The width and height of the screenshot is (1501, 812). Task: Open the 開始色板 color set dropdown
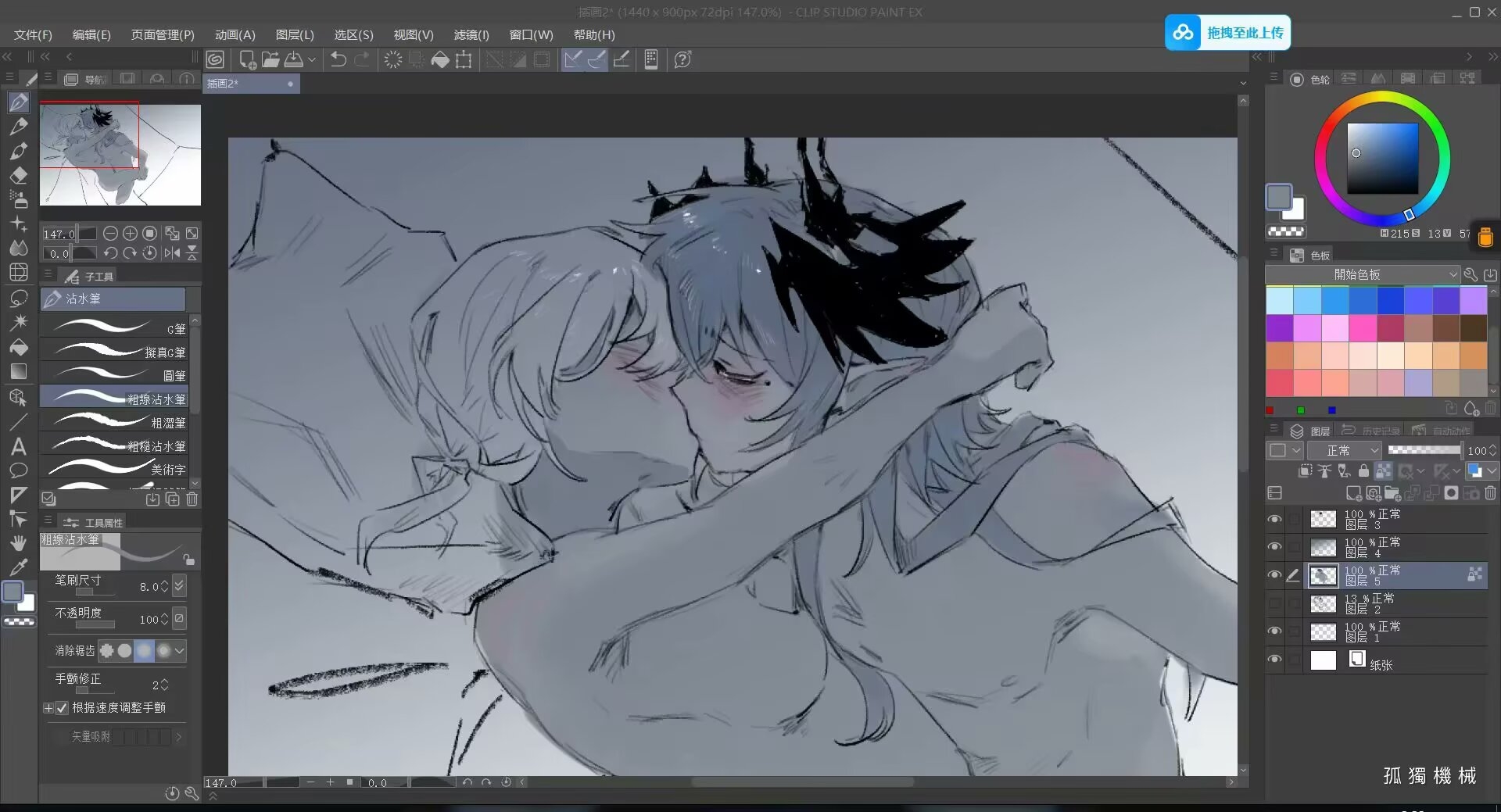[x=1363, y=274]
